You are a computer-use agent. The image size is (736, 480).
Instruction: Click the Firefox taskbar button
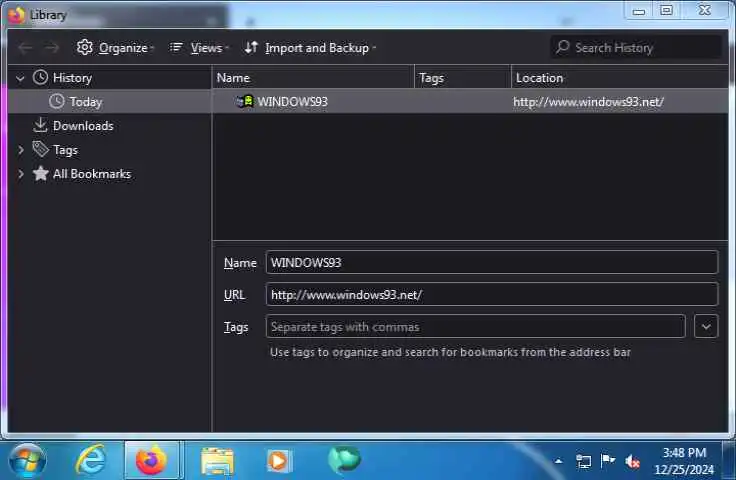pyautogui.click(x=151, y=460)
